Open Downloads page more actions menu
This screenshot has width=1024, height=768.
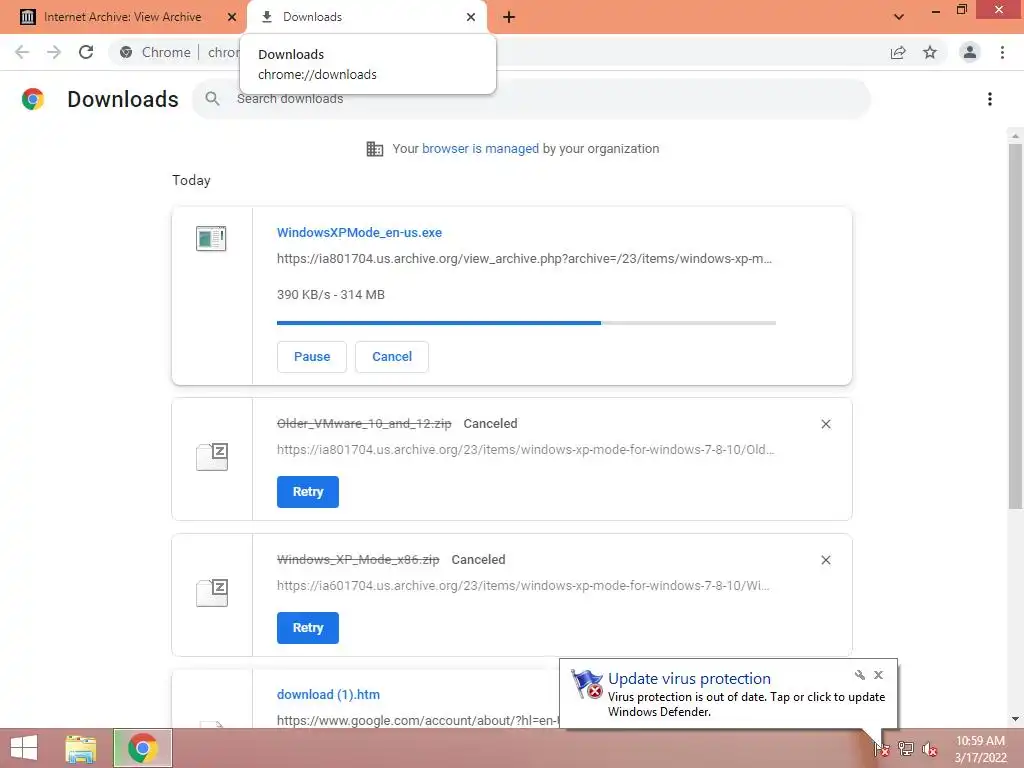click(x=990, y=99)
